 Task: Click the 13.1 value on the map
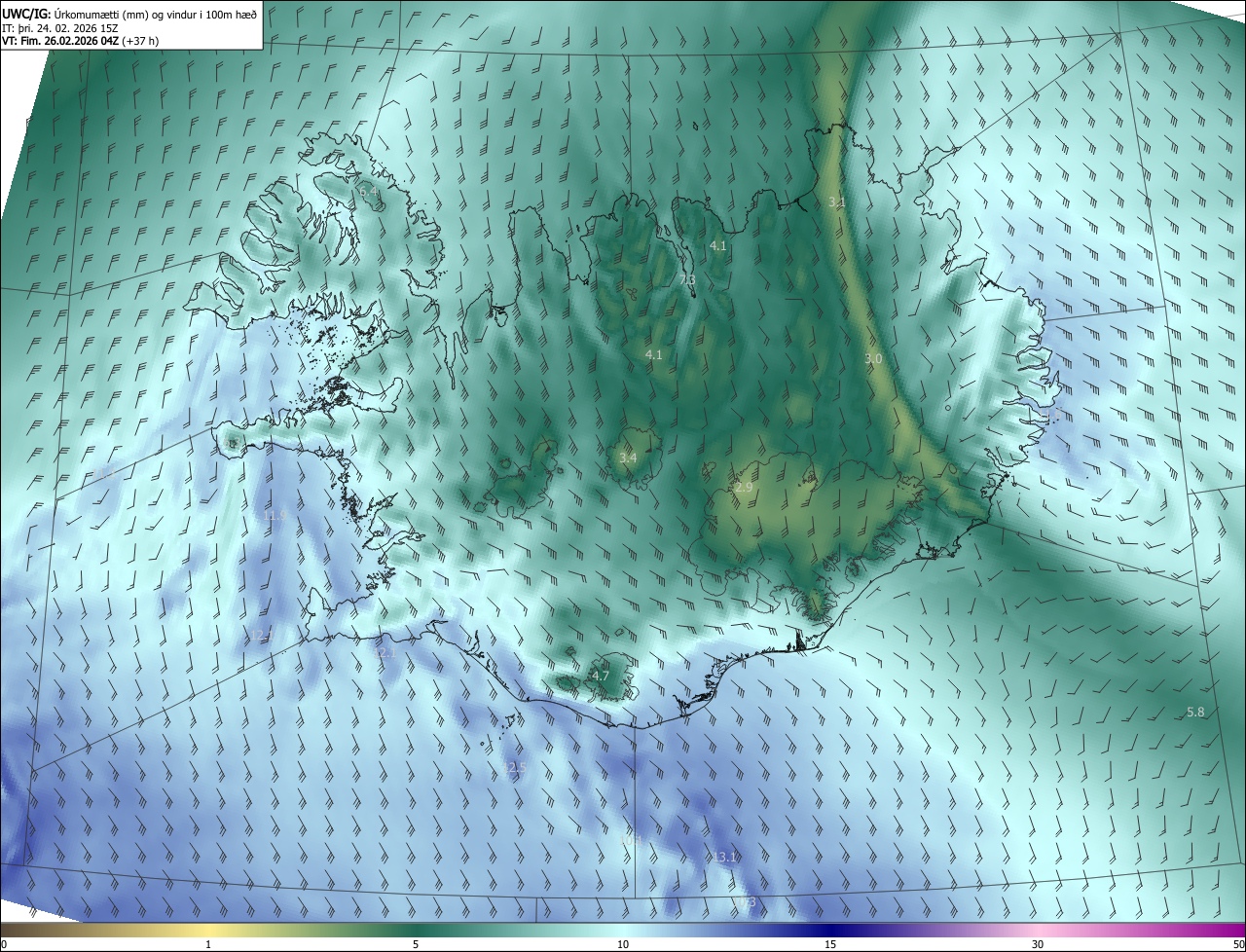(724, 857)
